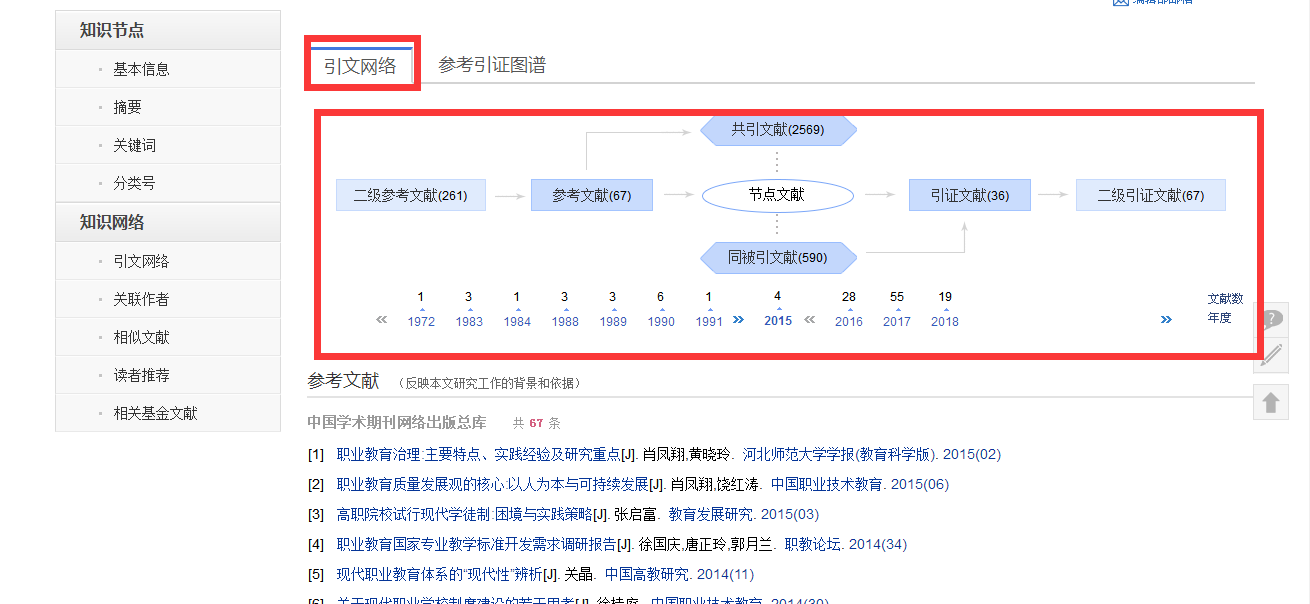Image resolution: width=1310 pixels, height=604 pixels.
Task: Select the 同被引文献(590) hexagon node
Action: [777, 257]
